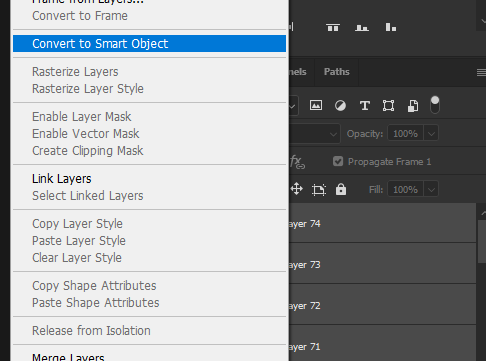
Task: Select Convert to Frame menu entry
Action: [x=149, y=16]
